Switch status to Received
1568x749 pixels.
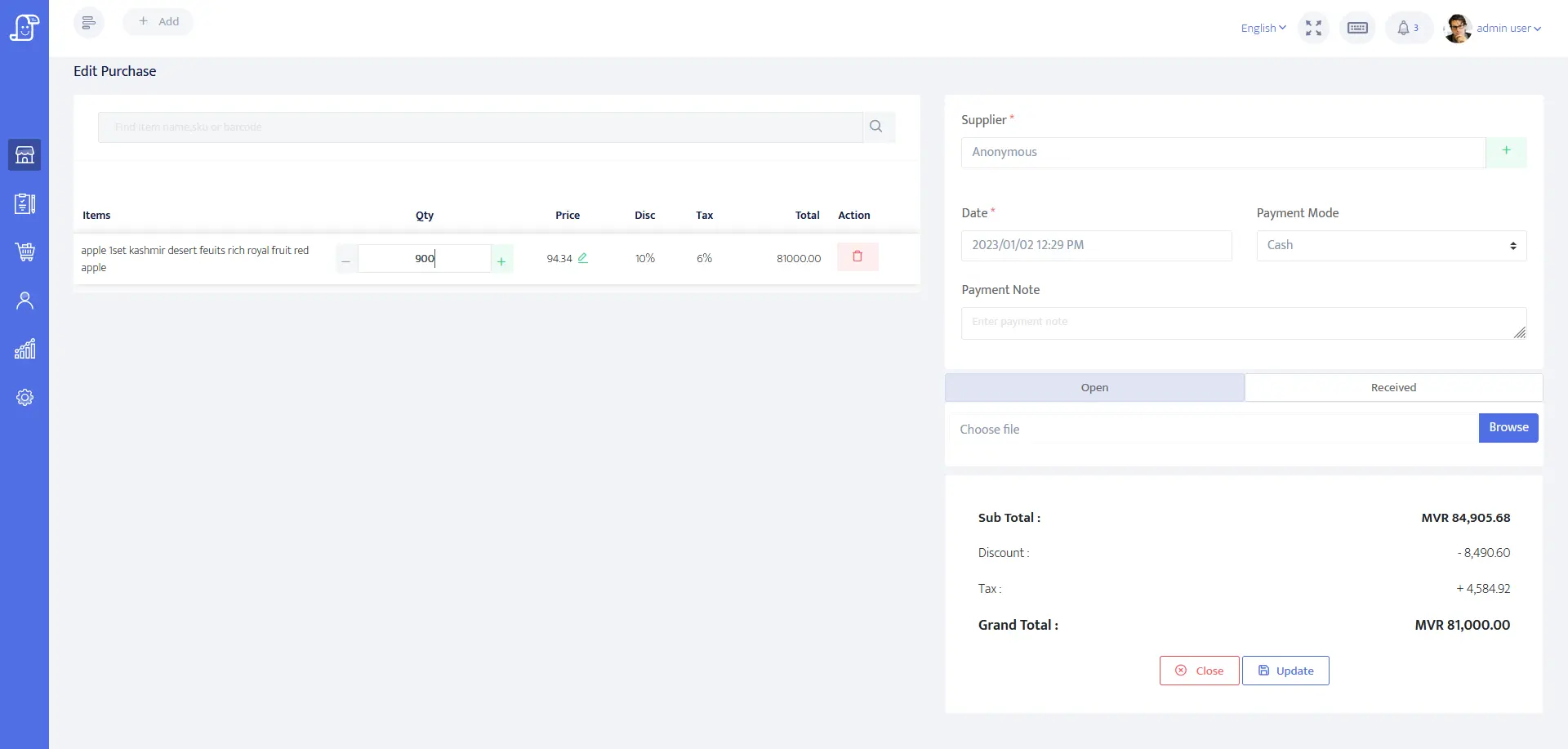coord(1393,388)
